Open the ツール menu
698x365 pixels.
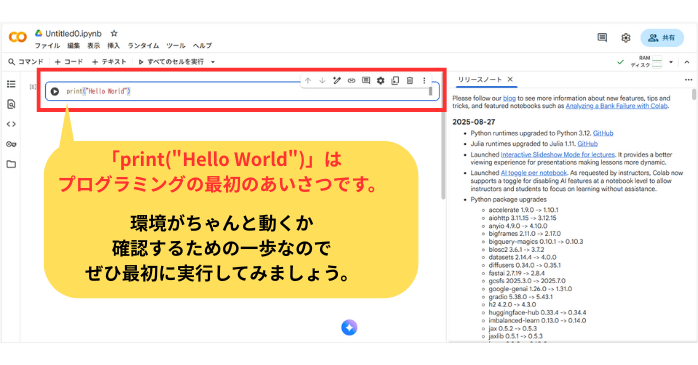point(176,46)
